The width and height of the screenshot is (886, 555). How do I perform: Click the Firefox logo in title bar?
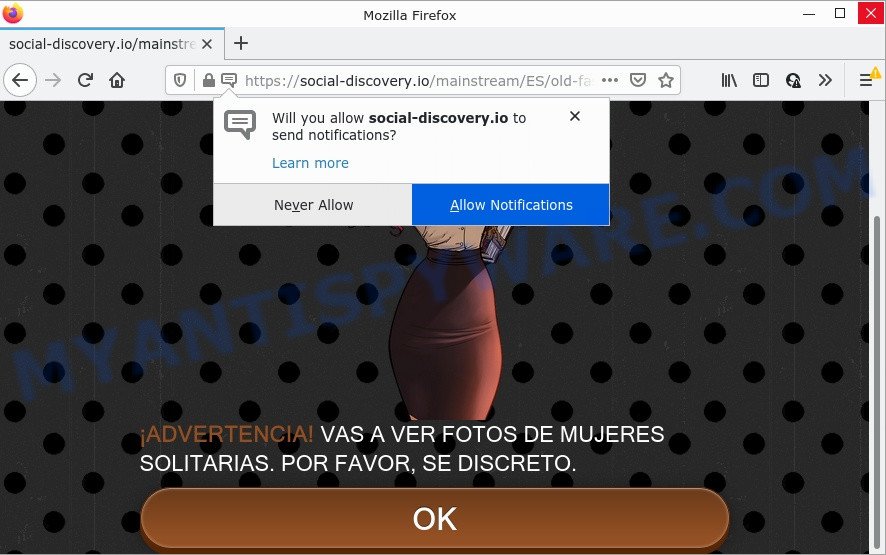coord(12,14)
